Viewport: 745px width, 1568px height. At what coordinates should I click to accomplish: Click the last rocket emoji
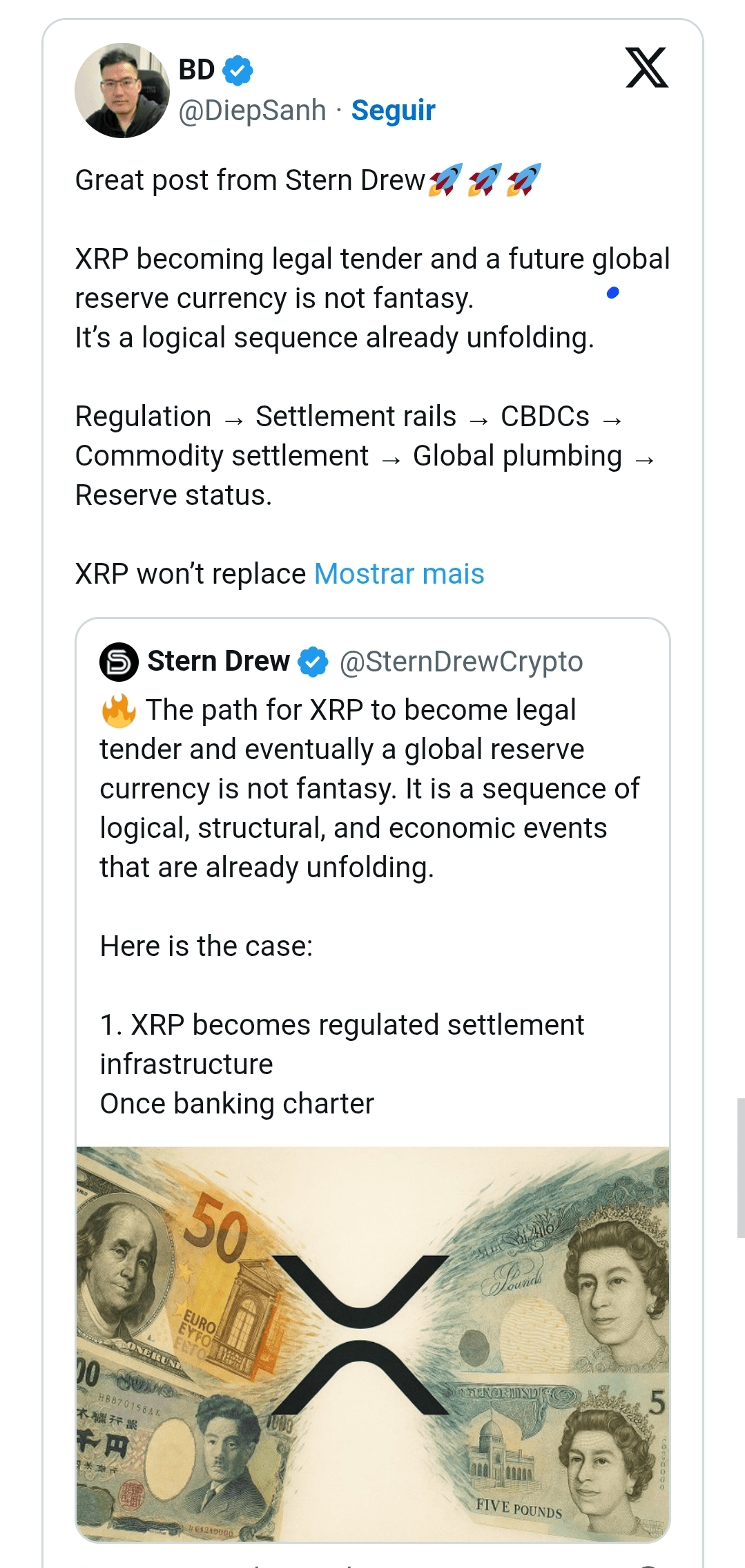(524, 180)
